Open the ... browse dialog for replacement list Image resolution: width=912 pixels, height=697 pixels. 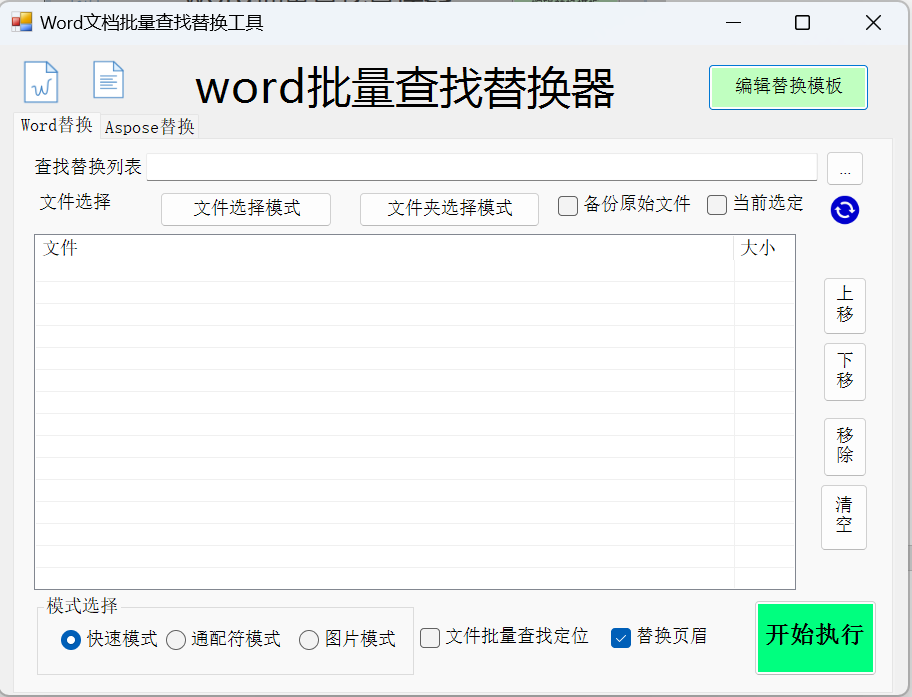tap(845, 169)
